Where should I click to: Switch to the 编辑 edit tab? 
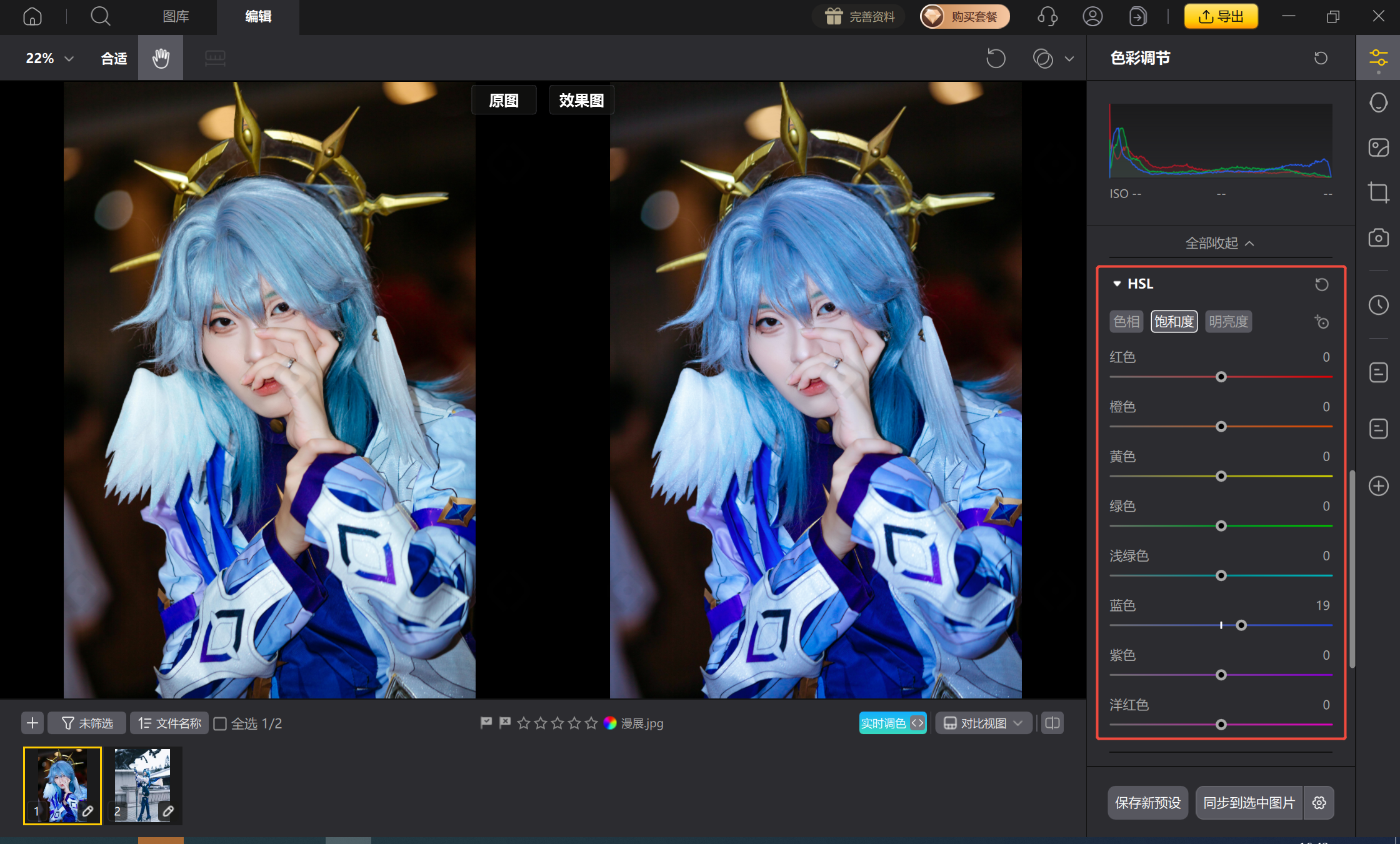tap(258, 17)
